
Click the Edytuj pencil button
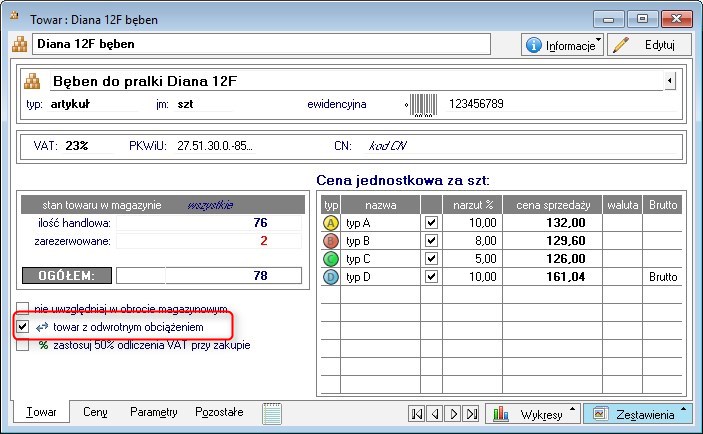click(x=649, y=45)
